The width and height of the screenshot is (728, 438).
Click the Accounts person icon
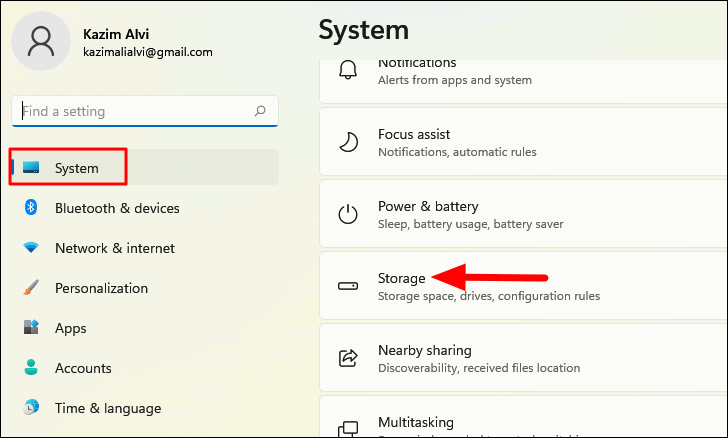tap(31, 367)
